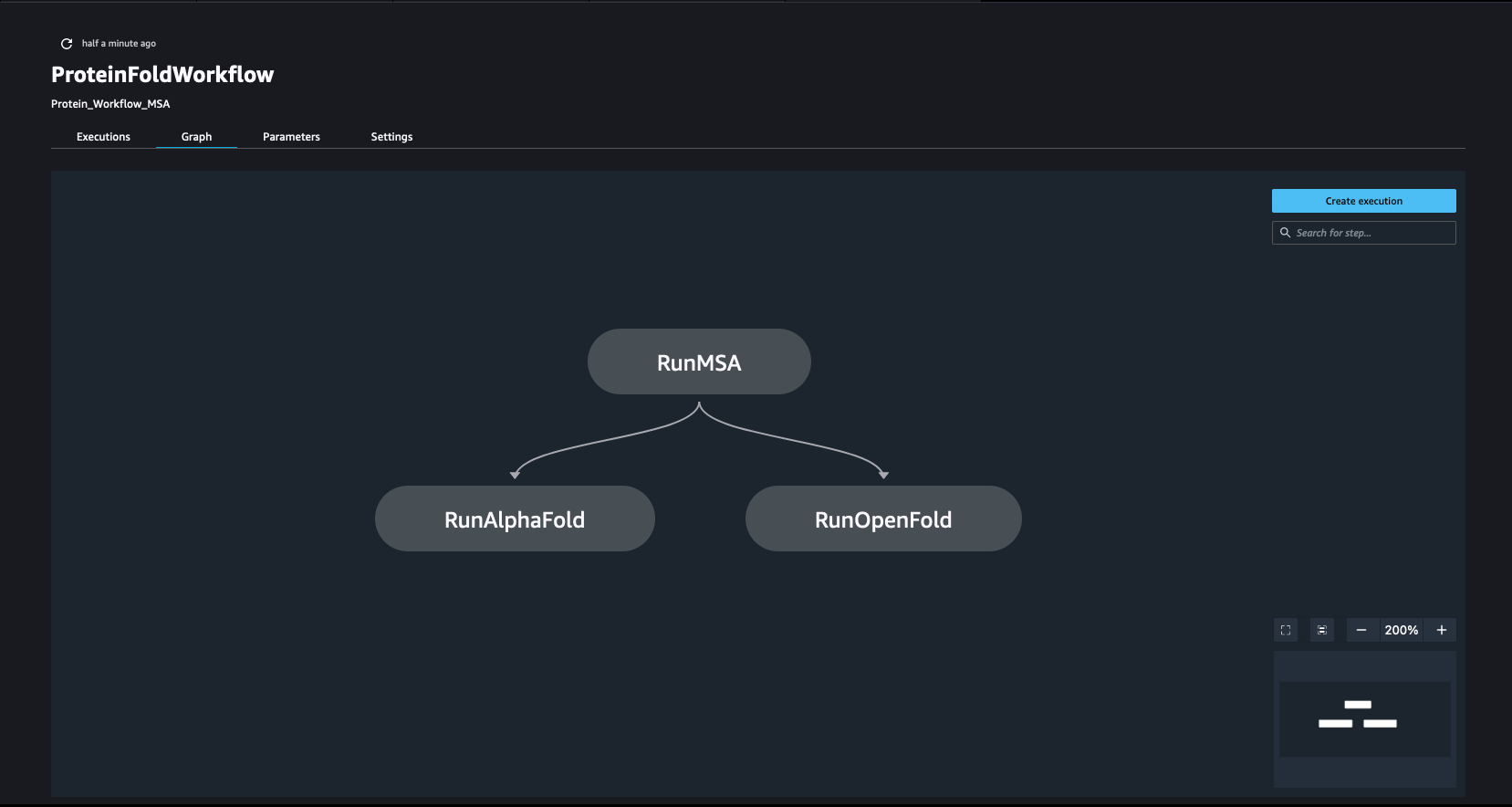
Task: Click the bottom-right node in the minimap
Action: pyautogui.click(x=1380, y=723)
